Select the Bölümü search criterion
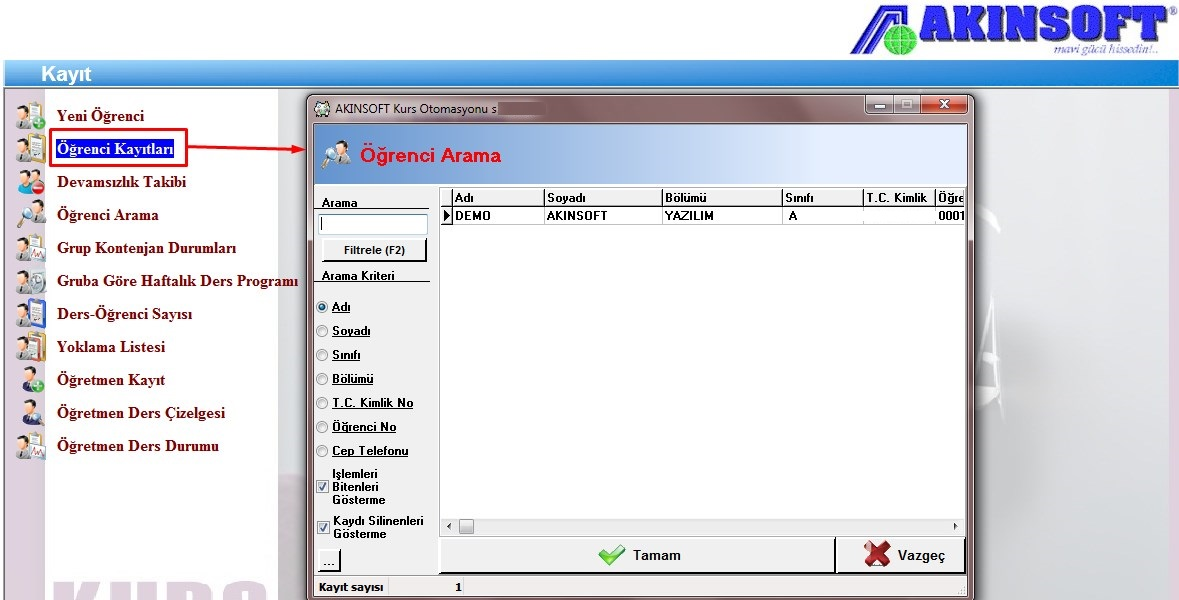 [323, 379]
